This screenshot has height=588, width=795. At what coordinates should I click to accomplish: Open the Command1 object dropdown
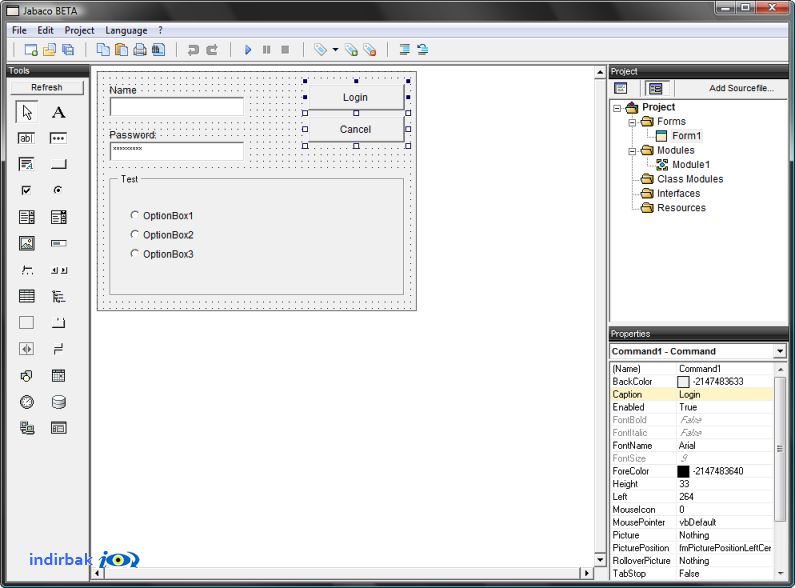coord(780,351)
